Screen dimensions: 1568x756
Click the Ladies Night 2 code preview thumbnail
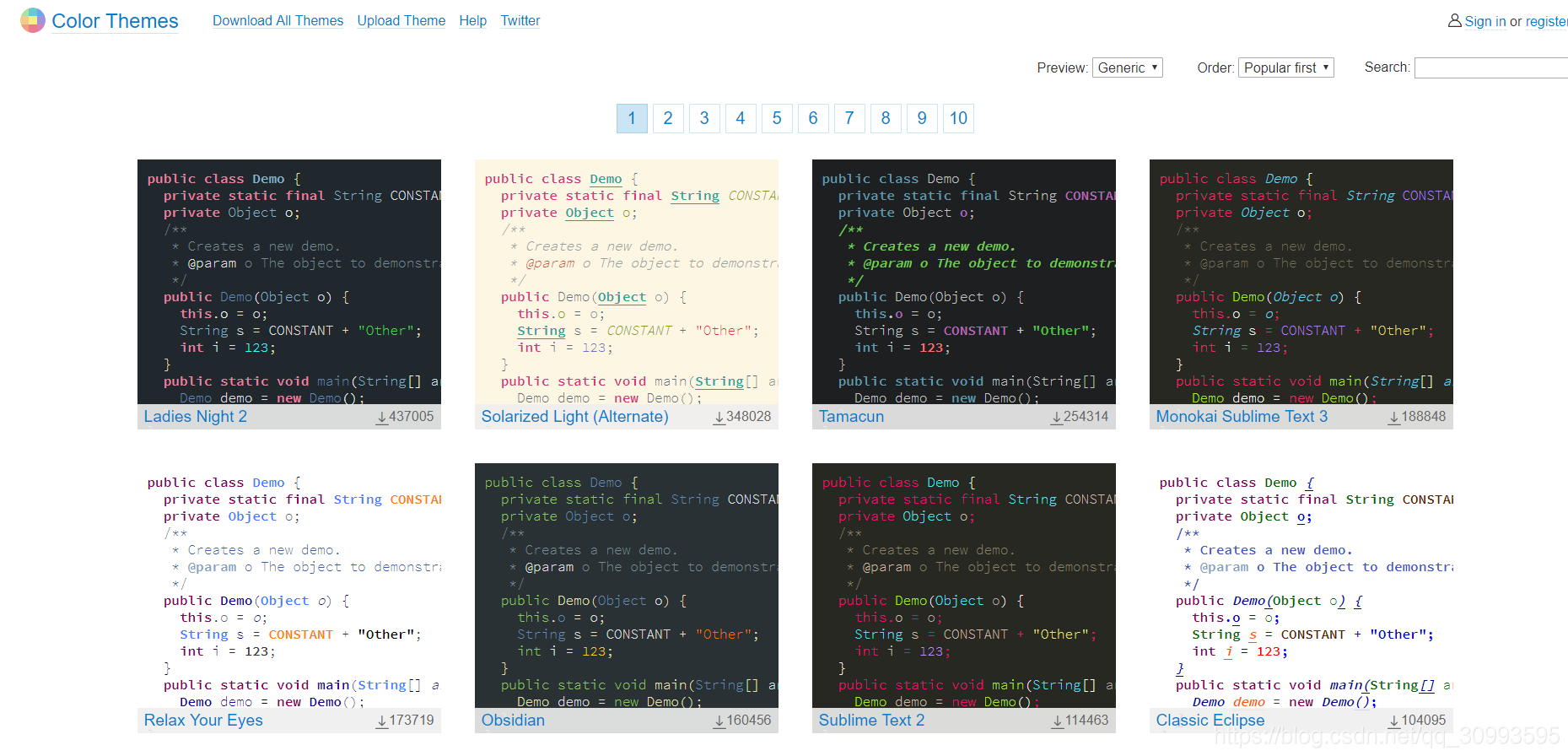pyautogui.click(x=289, y=282)
